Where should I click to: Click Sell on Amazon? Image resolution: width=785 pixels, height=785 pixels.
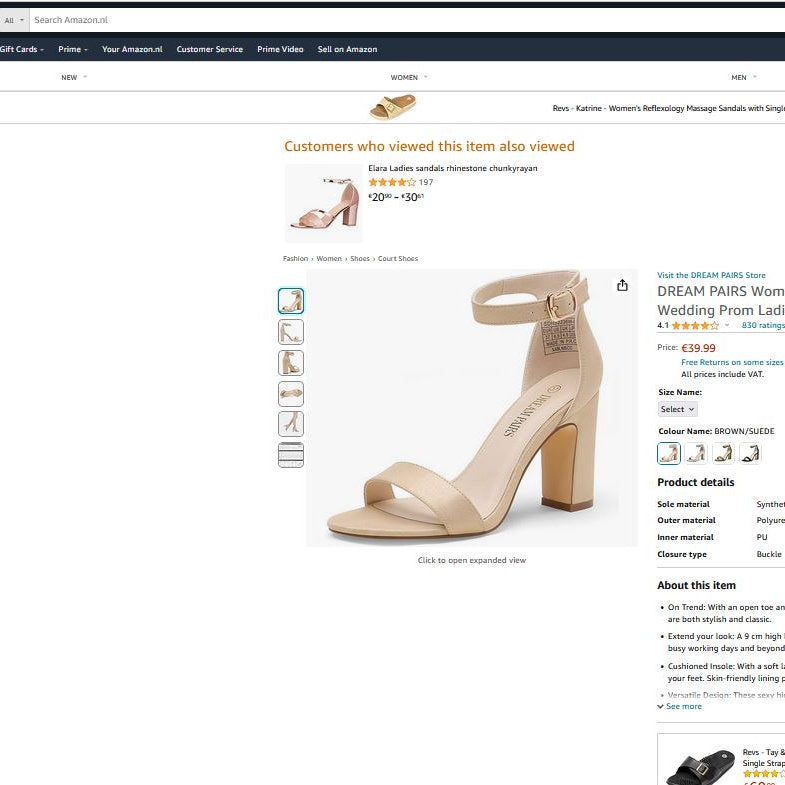pos(347,49)
